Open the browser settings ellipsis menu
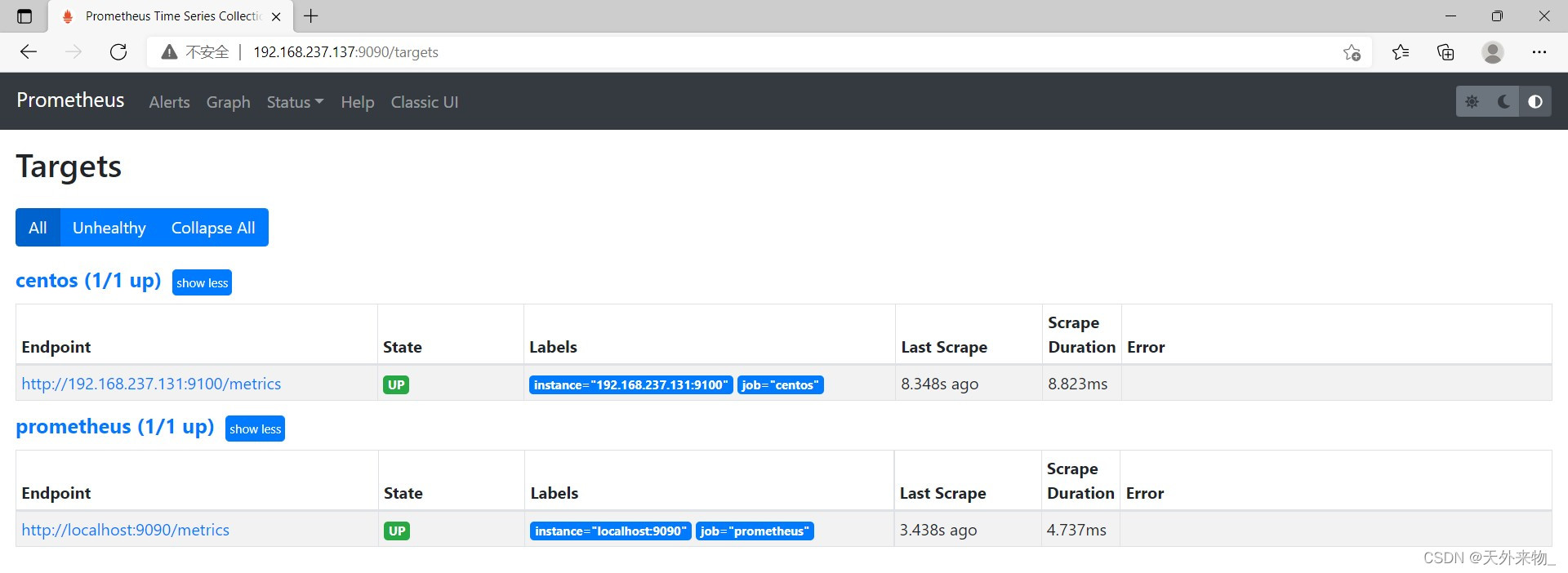Screen dimensions: 1568x573 tap(1539, 52)
